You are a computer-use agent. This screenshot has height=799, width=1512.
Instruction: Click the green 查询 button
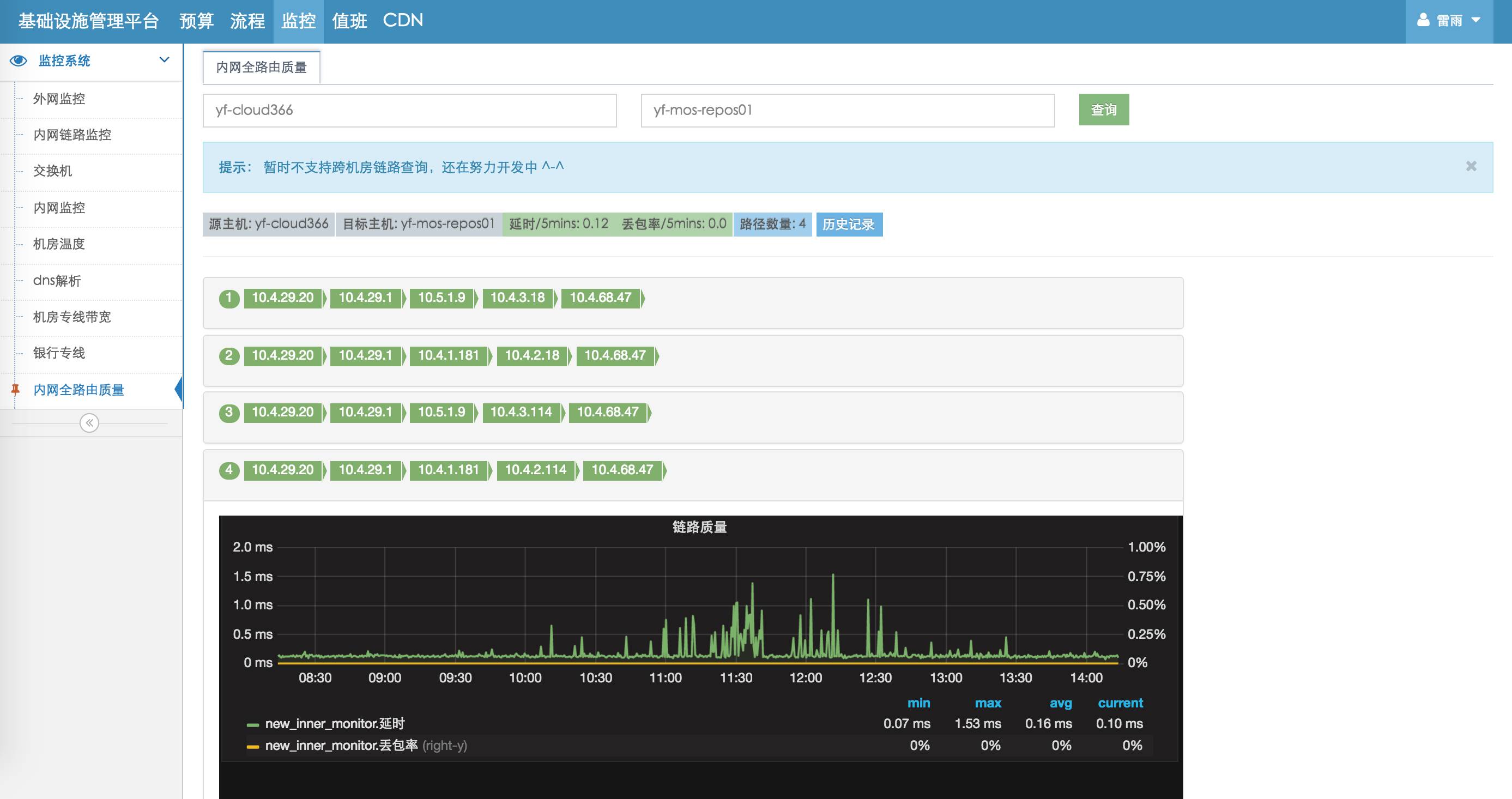tap(1104, 110)
